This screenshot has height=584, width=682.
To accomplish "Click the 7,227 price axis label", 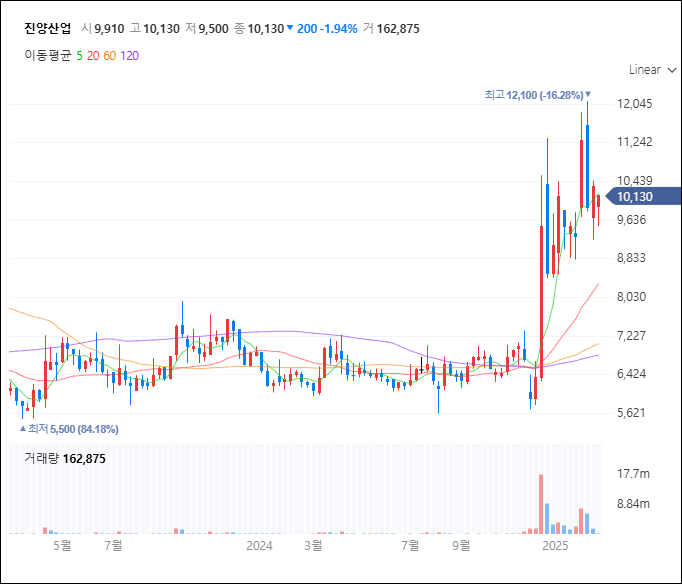I will [632, 335].
